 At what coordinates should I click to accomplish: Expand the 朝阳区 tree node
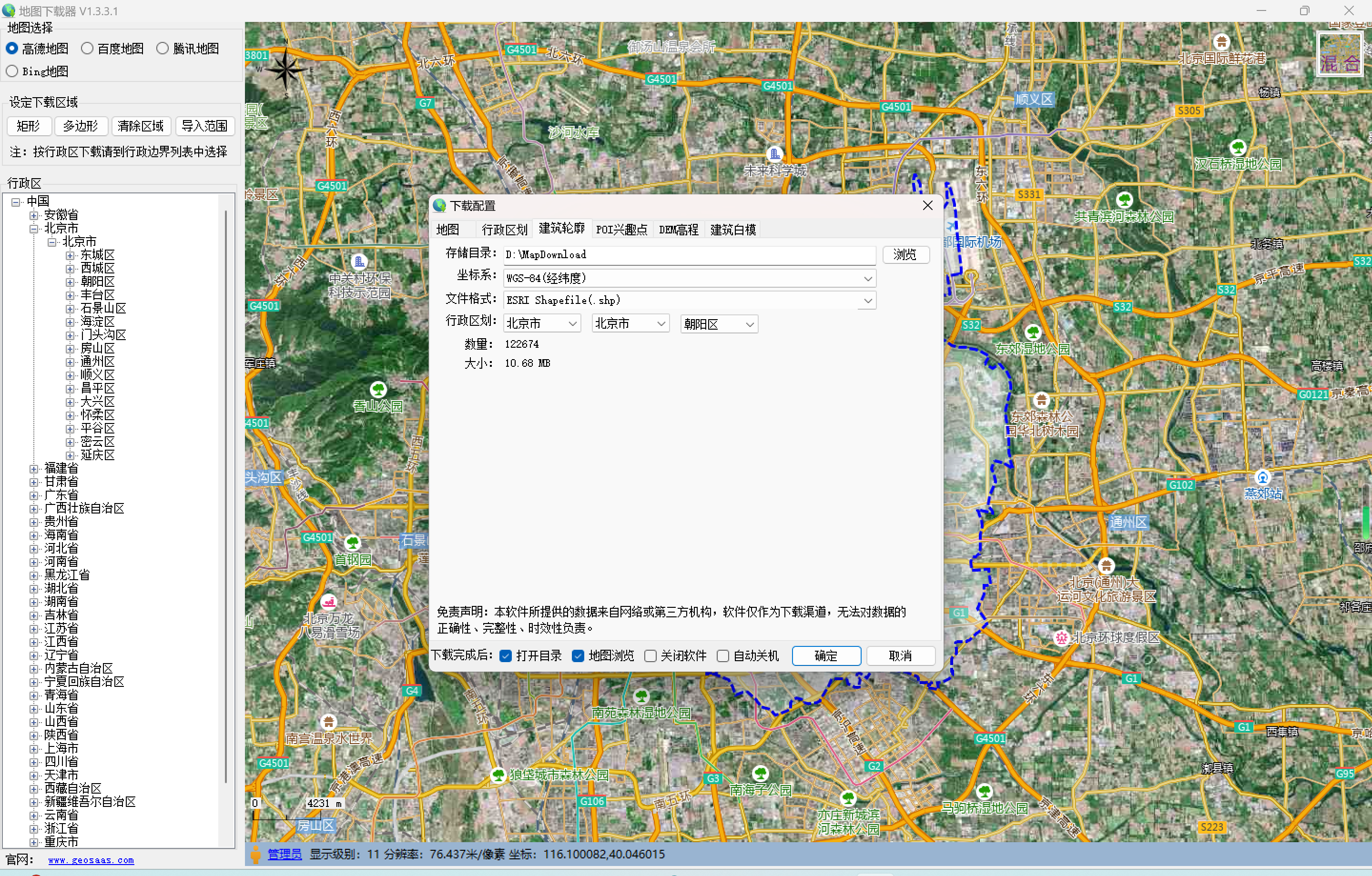[70, 282]
